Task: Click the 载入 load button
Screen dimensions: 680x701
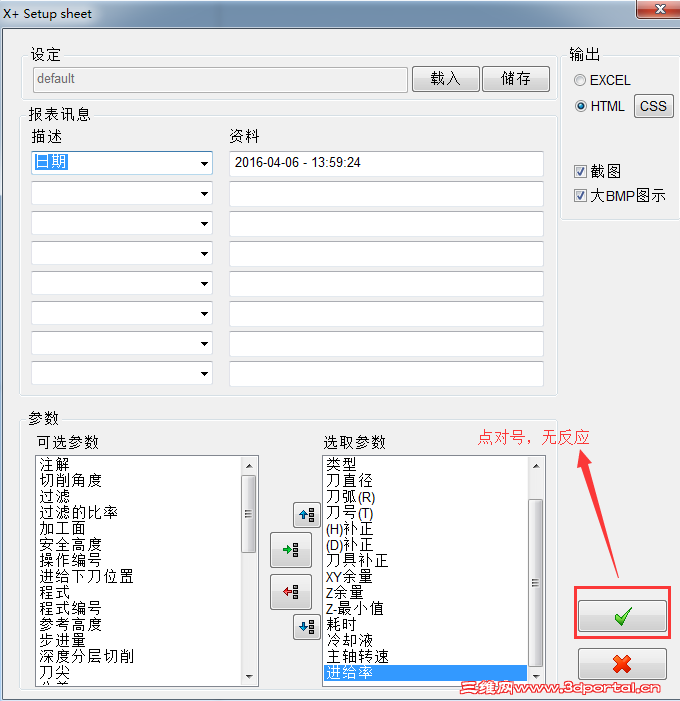Action: (446, 79)
